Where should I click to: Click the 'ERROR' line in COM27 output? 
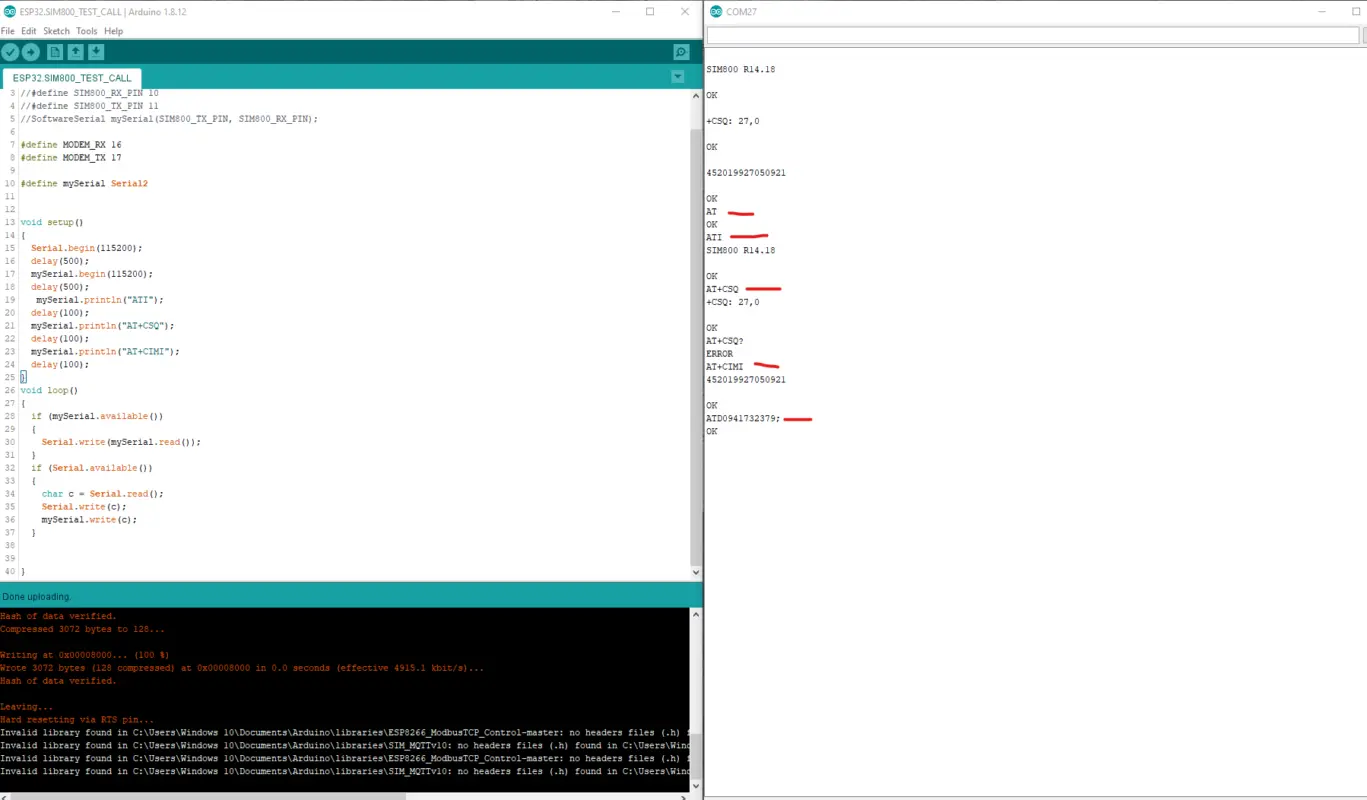click(x=720, y=354)
